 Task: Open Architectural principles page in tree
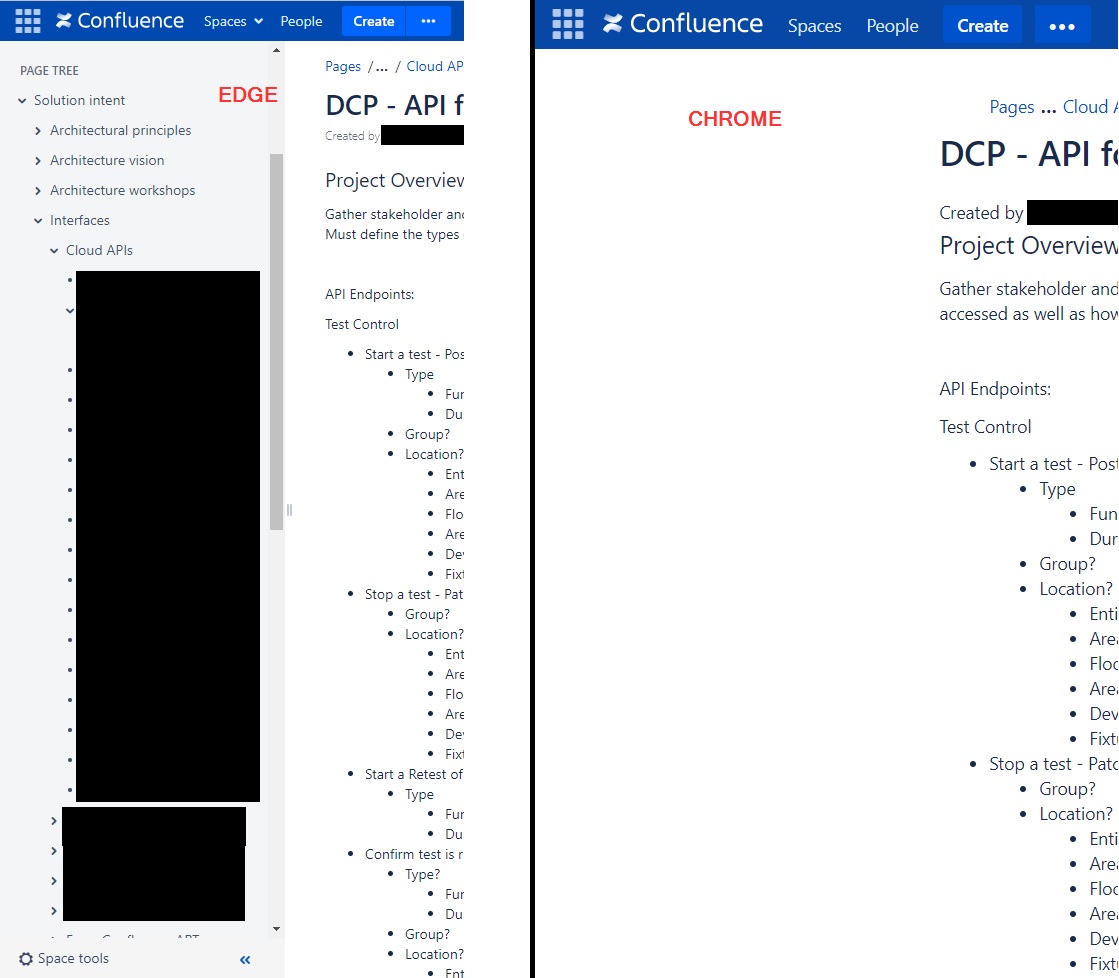(x=121, y=131)
